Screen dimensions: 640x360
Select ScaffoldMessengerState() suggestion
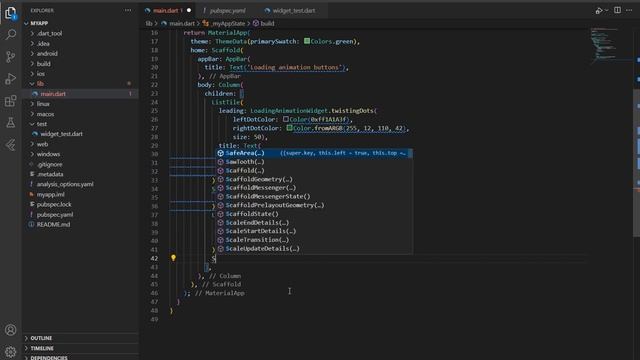pyautogui.click(x=314, y=196)
